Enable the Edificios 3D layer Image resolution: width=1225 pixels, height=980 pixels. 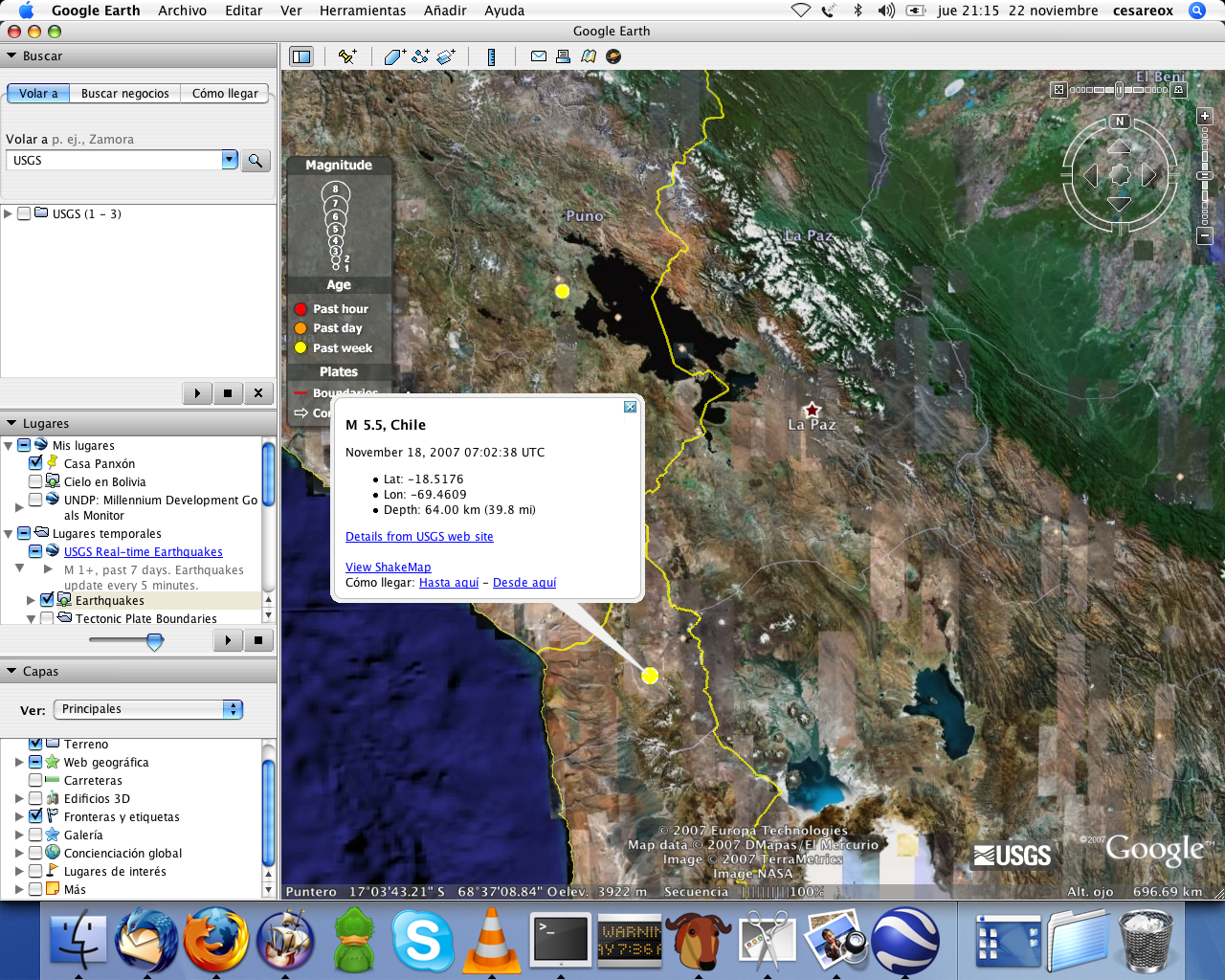(35, 798)
